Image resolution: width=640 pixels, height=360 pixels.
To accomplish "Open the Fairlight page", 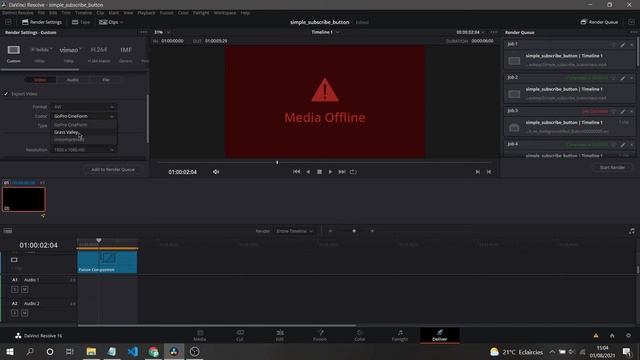I will click(400, 335).
